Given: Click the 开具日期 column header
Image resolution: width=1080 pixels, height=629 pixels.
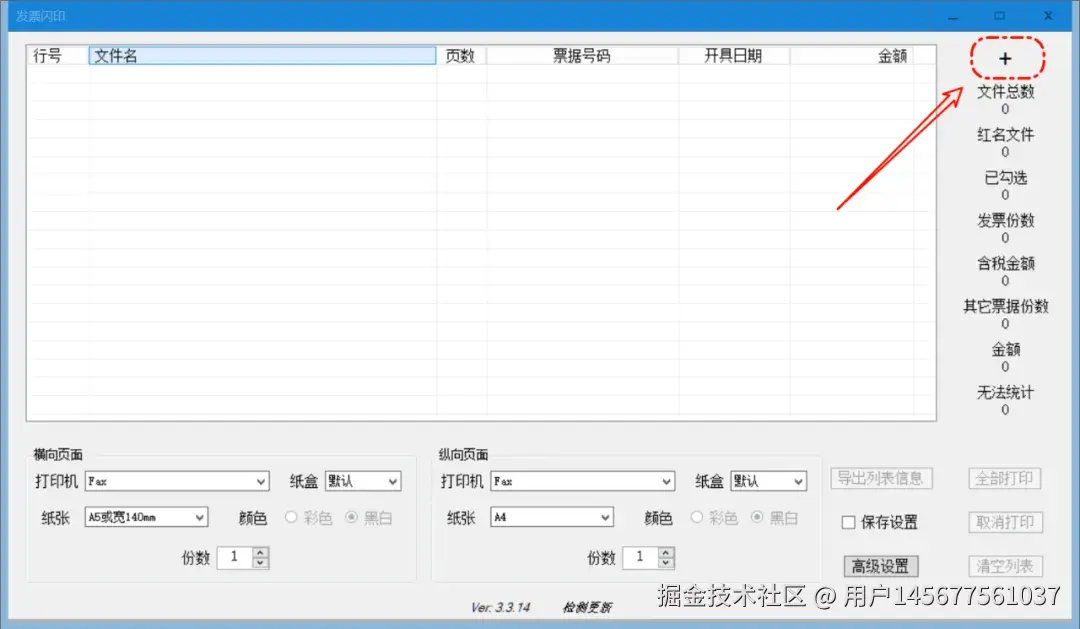Looking at the screenshot, I should [734, 55].
